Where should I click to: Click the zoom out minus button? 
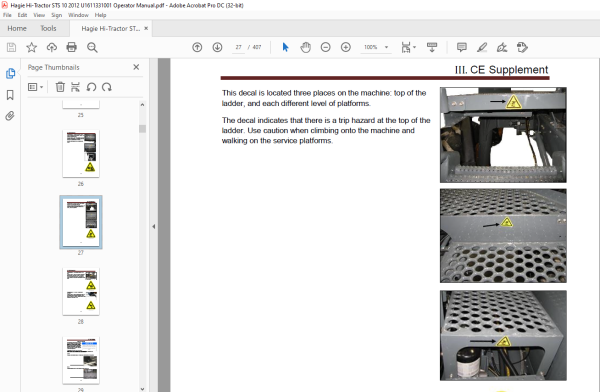tap(326, 47)
